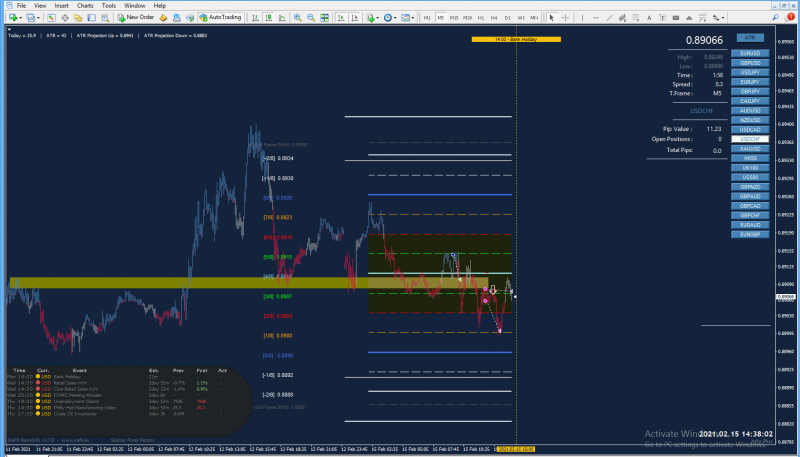Zoom out on the chart

(311, 17)
